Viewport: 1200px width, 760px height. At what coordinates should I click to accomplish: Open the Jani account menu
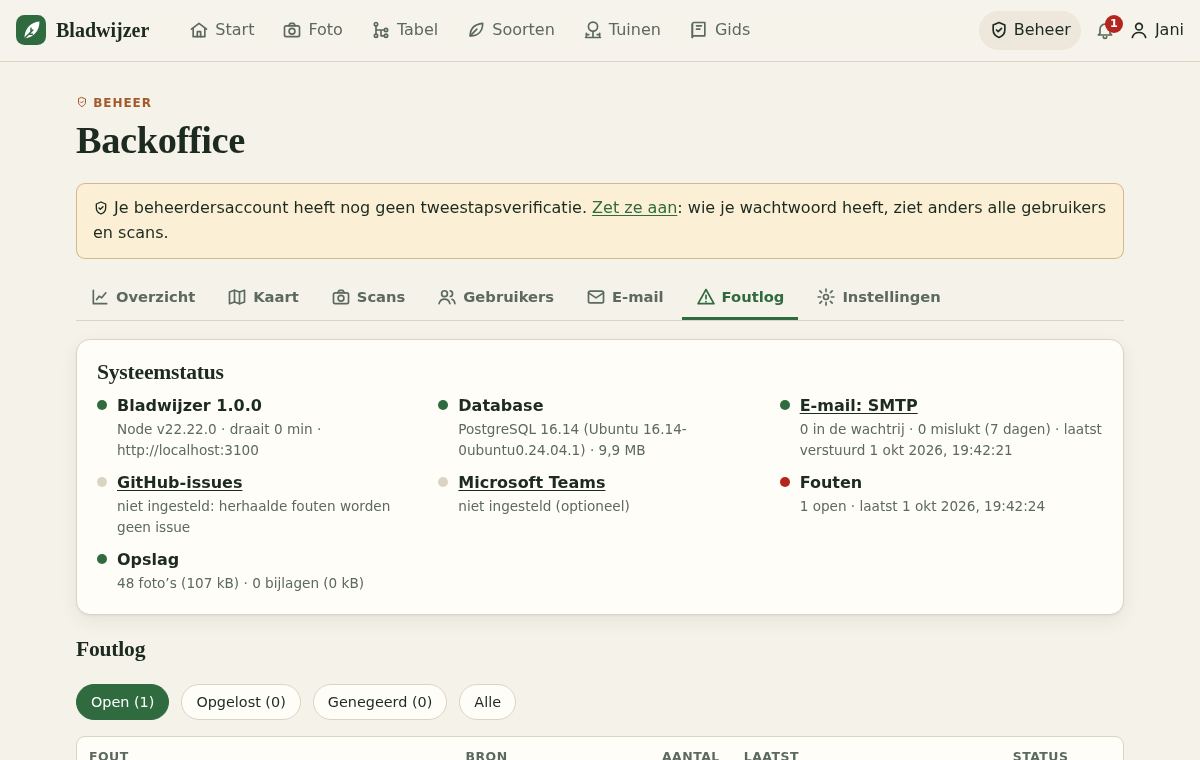(1157, 30)
